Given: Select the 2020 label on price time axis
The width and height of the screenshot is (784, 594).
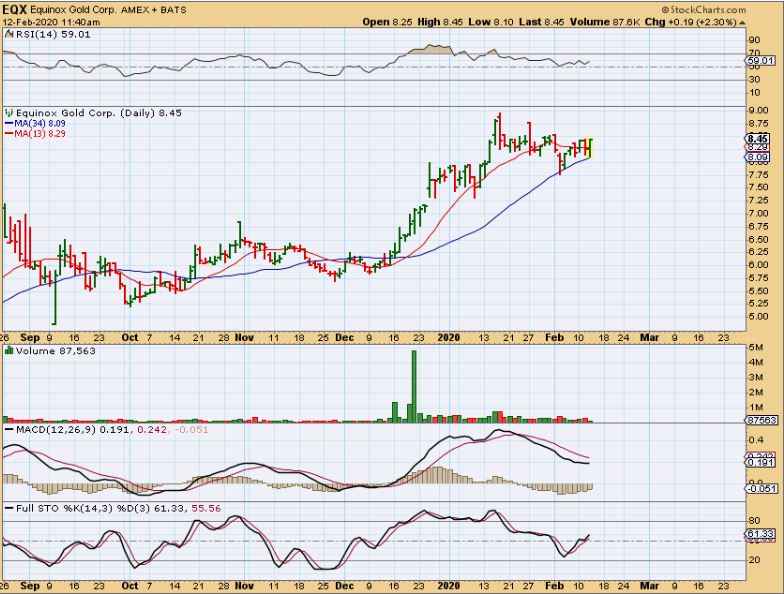Looking at the screenshot, I should [x=446, y=337].
